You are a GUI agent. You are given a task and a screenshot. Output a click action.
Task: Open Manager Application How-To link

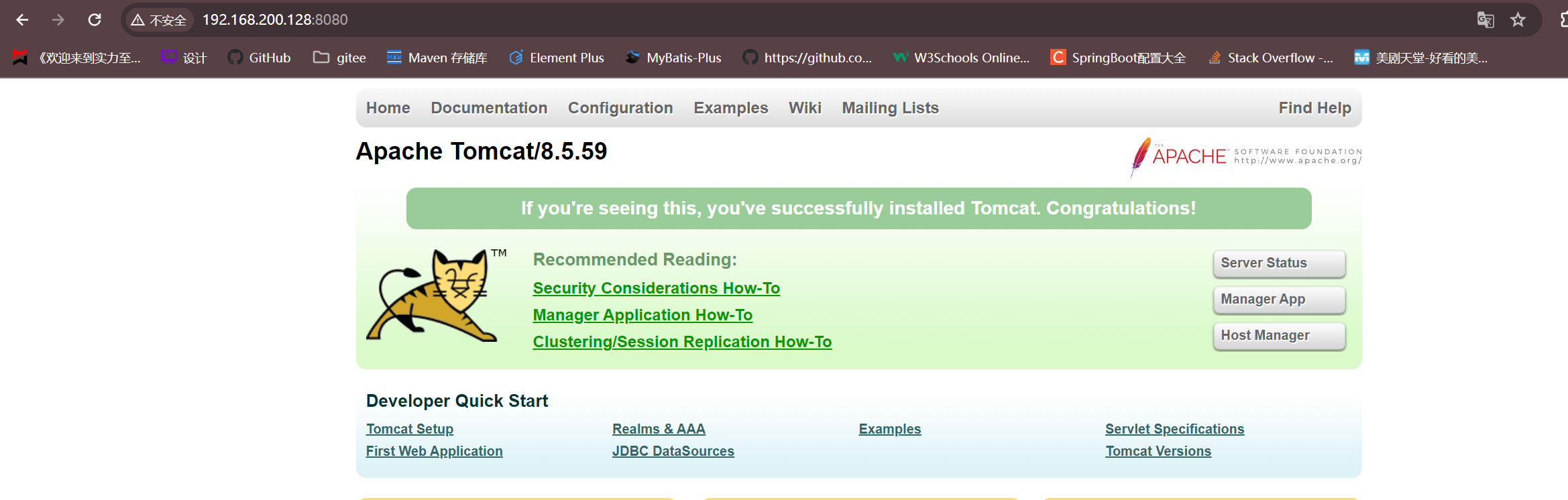[x=642, y=315]
